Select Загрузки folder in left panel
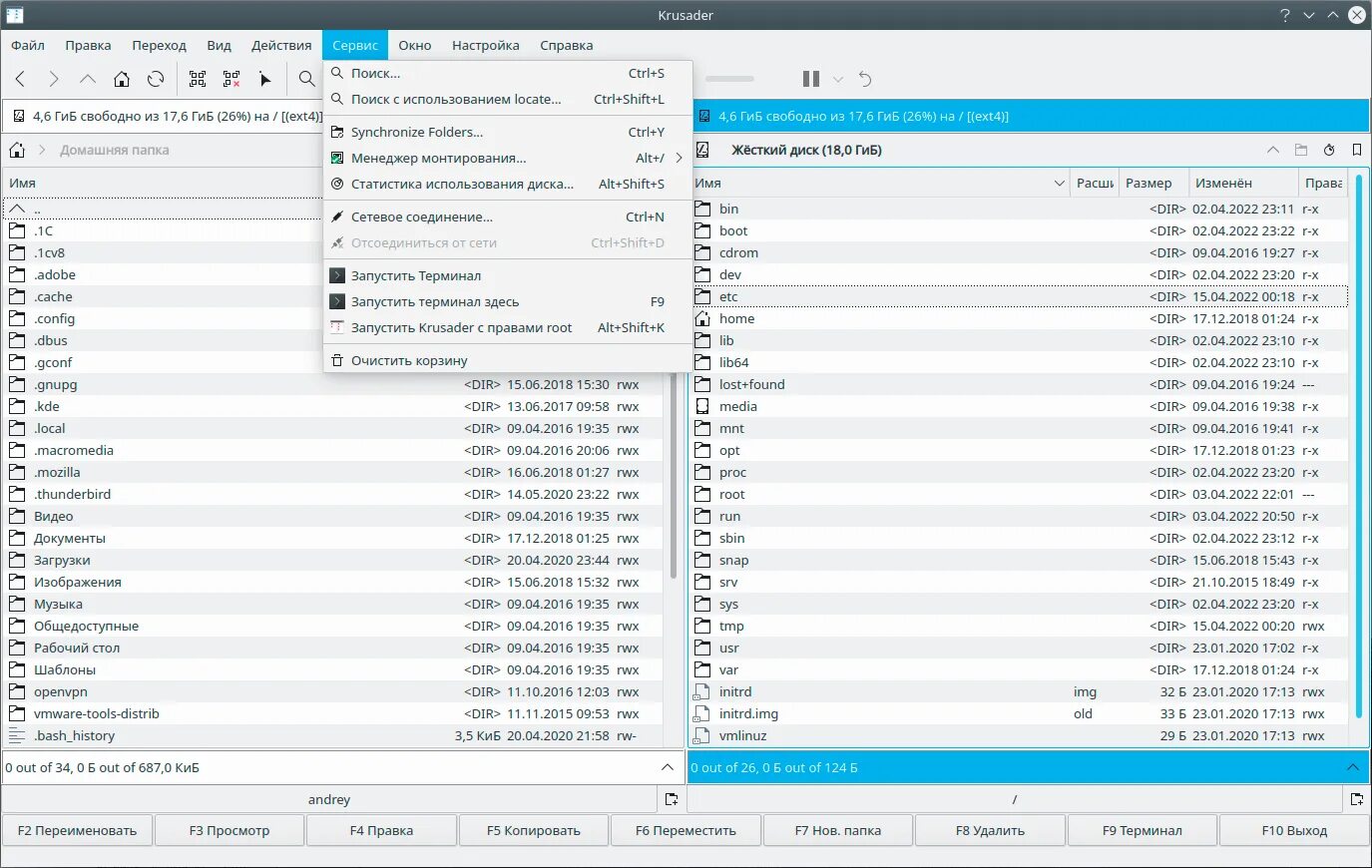 click(333, 560)
